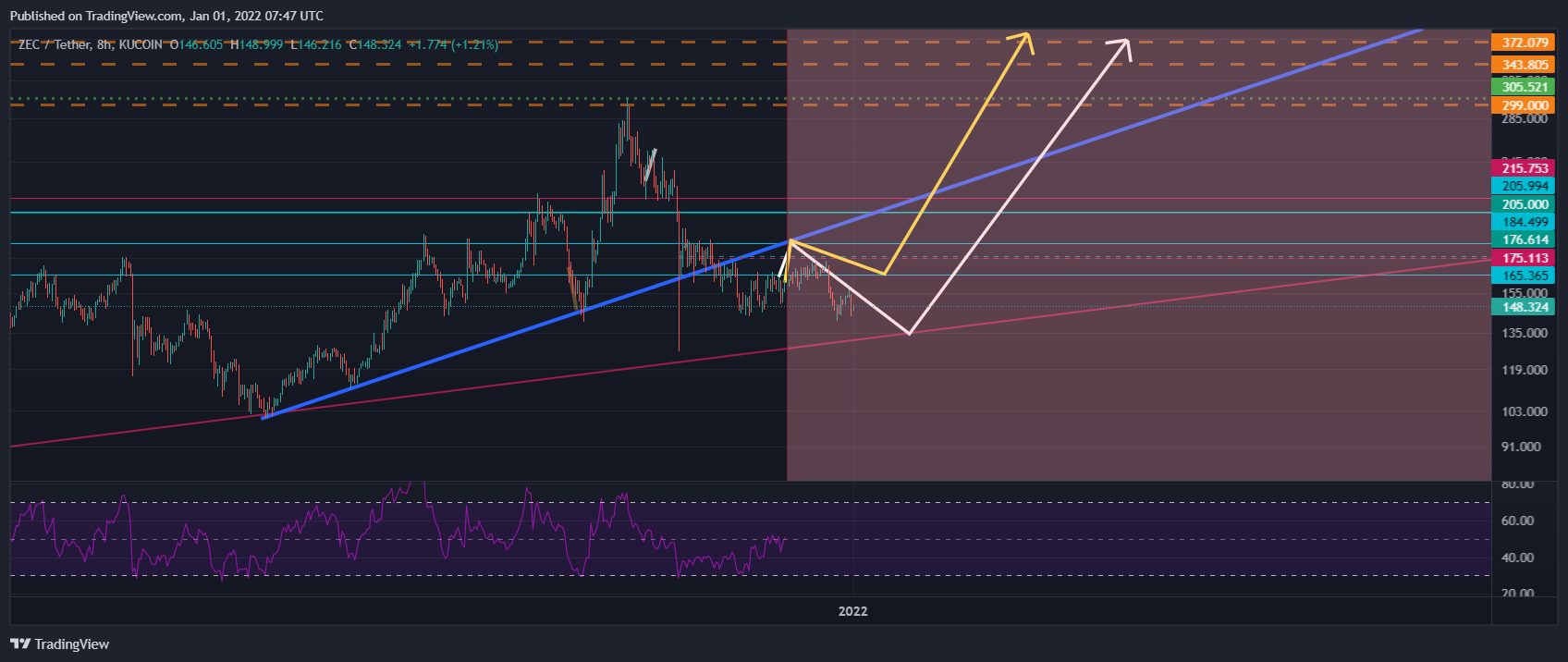This screenshot has height=662, width=1568.
Task: Select the pink 175.113 price label
Action: (1524, 258)
